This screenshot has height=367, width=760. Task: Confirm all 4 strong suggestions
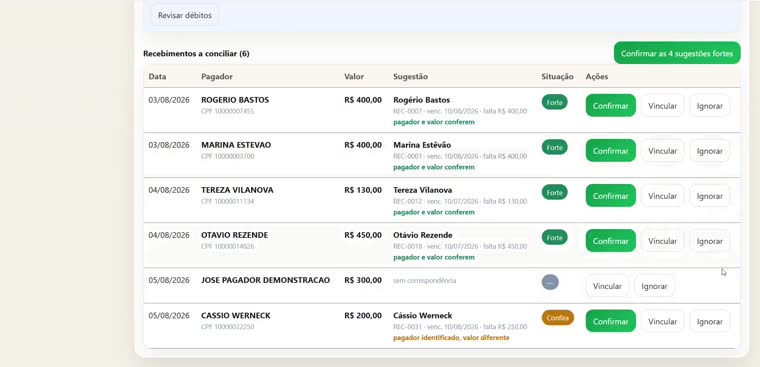coord(677,53)
